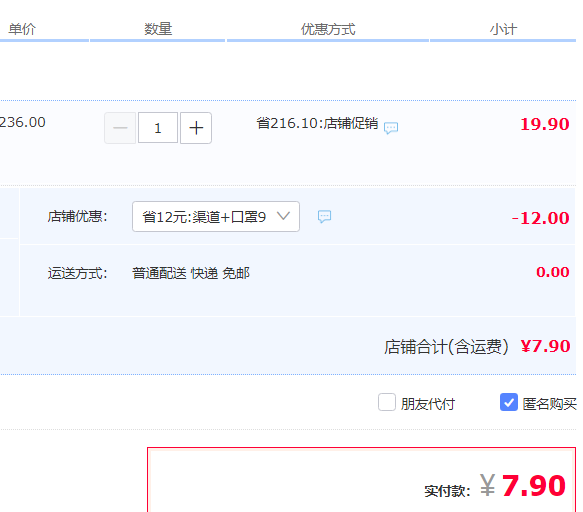Viewport: 583px width, 512px height.
Task: Click the 普通配送 快递 免邮 shipping text
Action: coord(191,273)
